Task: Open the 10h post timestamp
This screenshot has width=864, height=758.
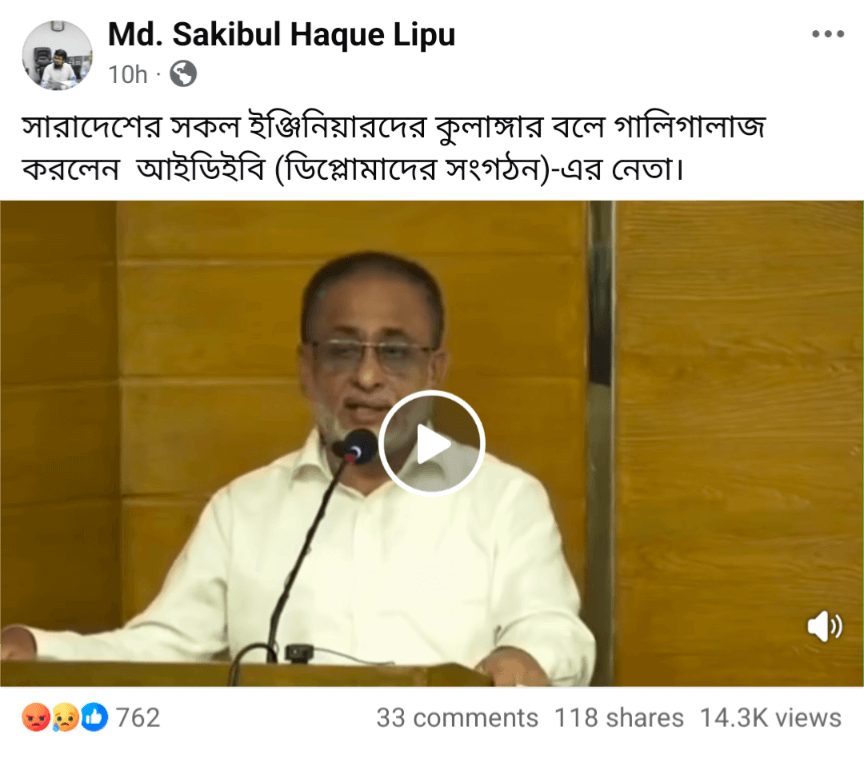Action: click(x=128, y=74)
